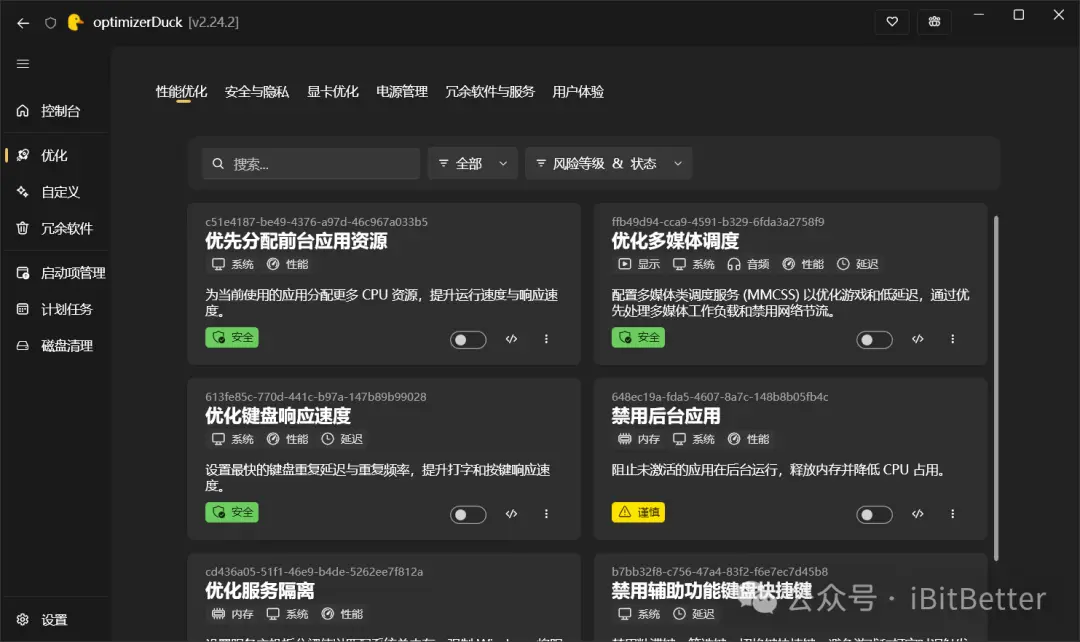Open 冗余软件 in the sidebar
Screen dimensions: 1080x642
(x=56, y=228)
